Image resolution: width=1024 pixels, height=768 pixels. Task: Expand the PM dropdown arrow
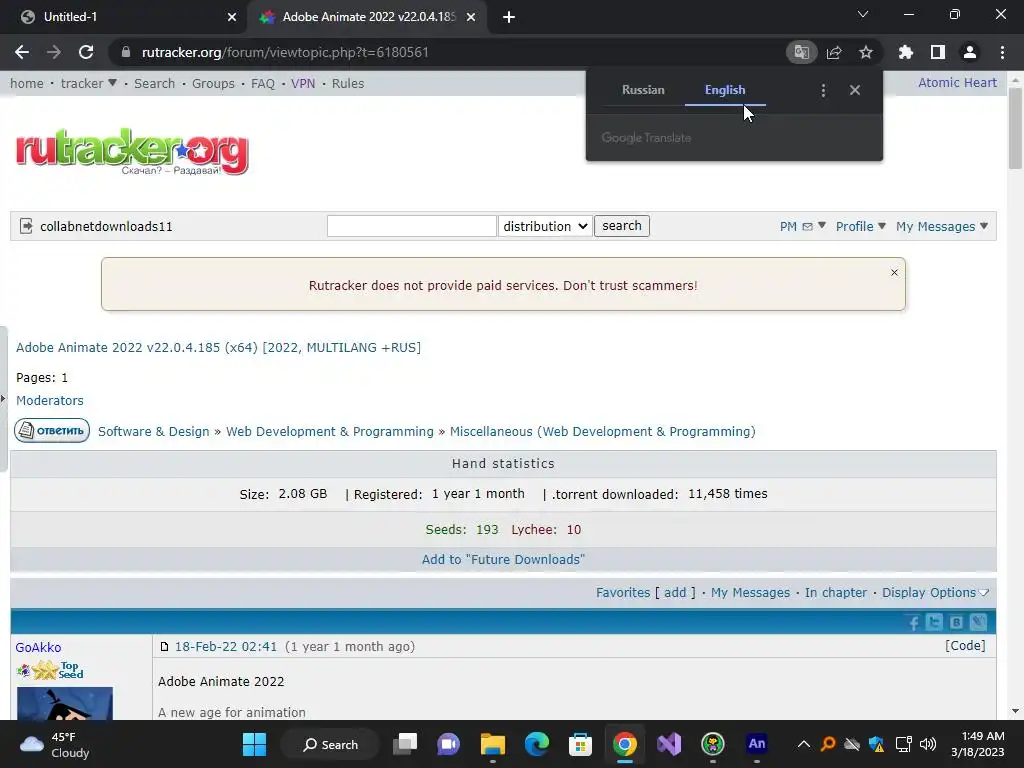point(822,225)
